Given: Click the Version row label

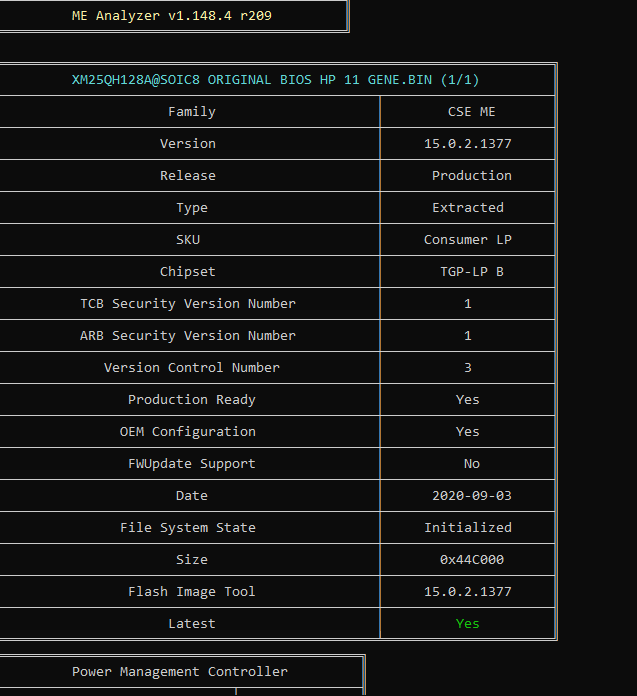Looking at the screenshot, I should 188,144.
